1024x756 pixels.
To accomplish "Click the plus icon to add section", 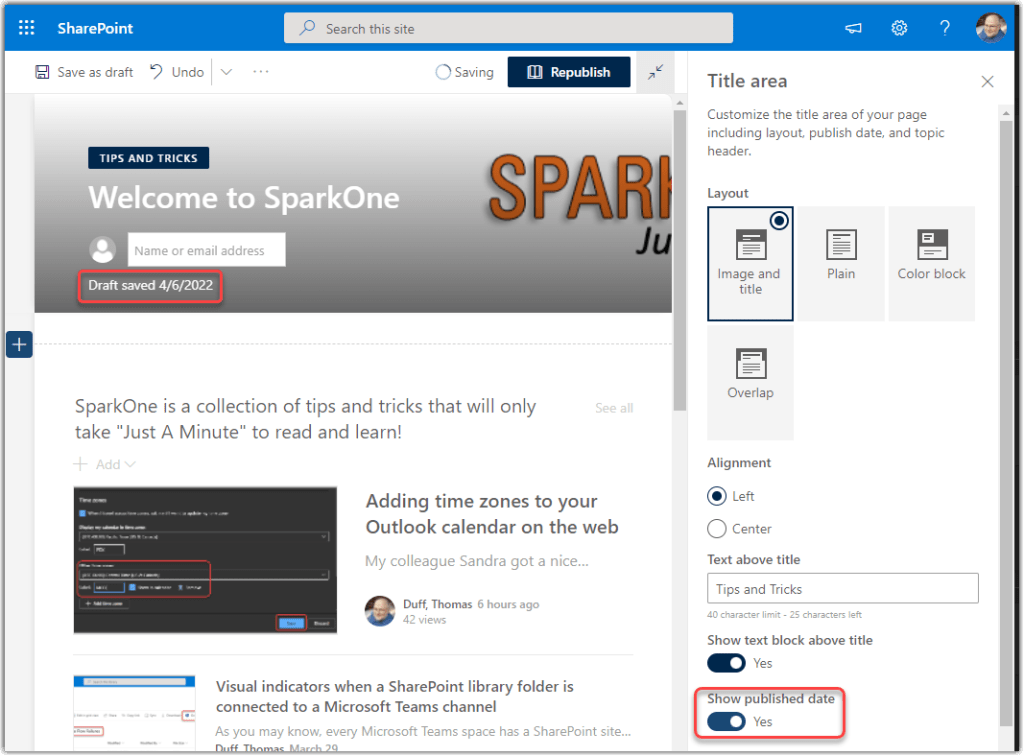I will (20, 345).
